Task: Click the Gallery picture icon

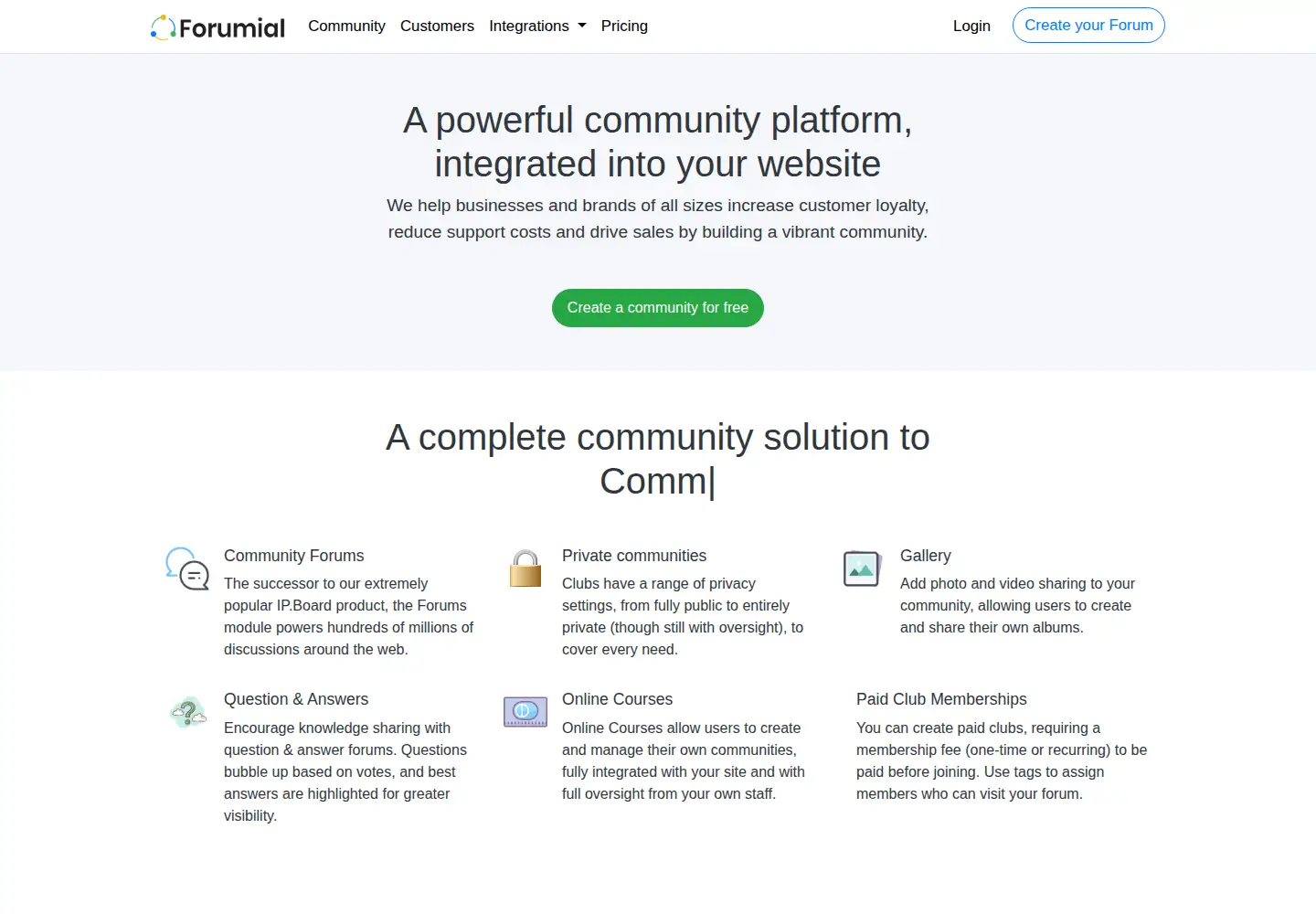Action: [862, 568]
